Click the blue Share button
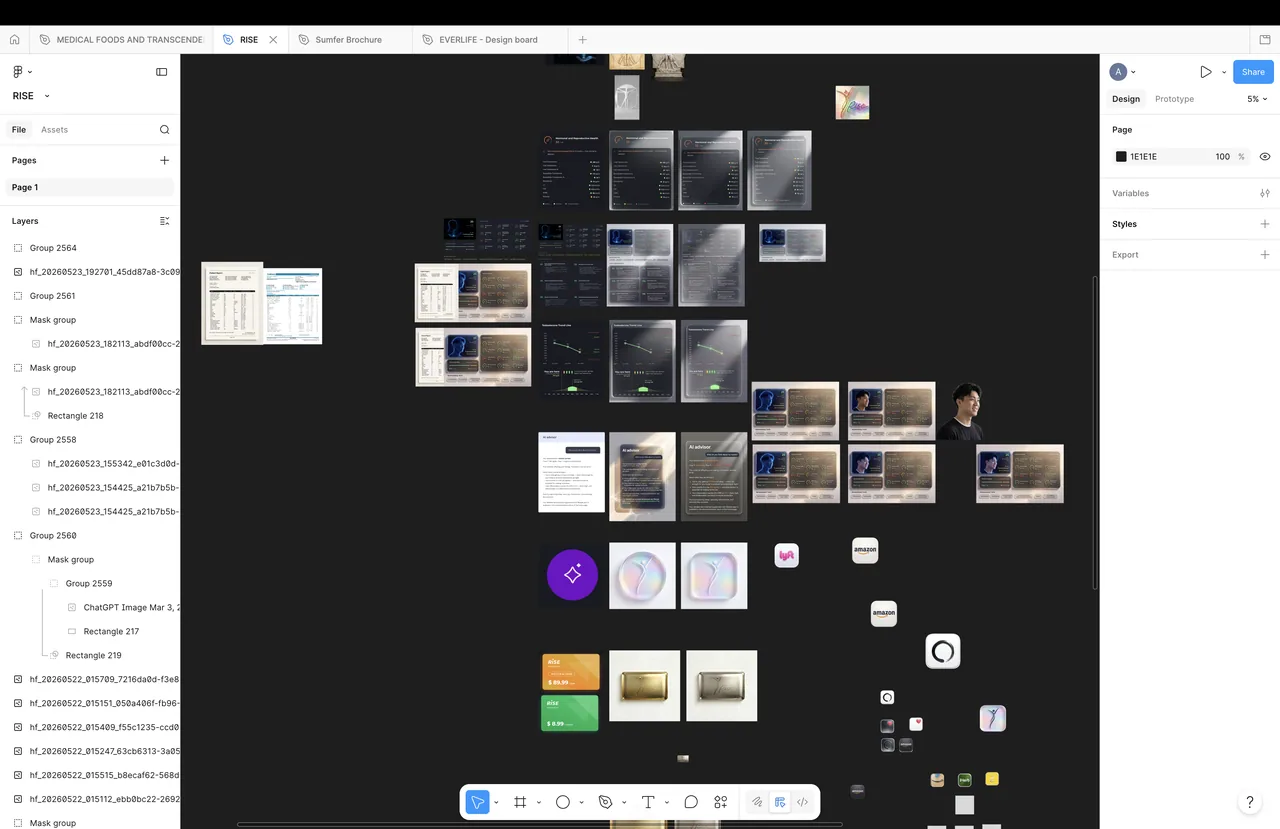 1253,72
